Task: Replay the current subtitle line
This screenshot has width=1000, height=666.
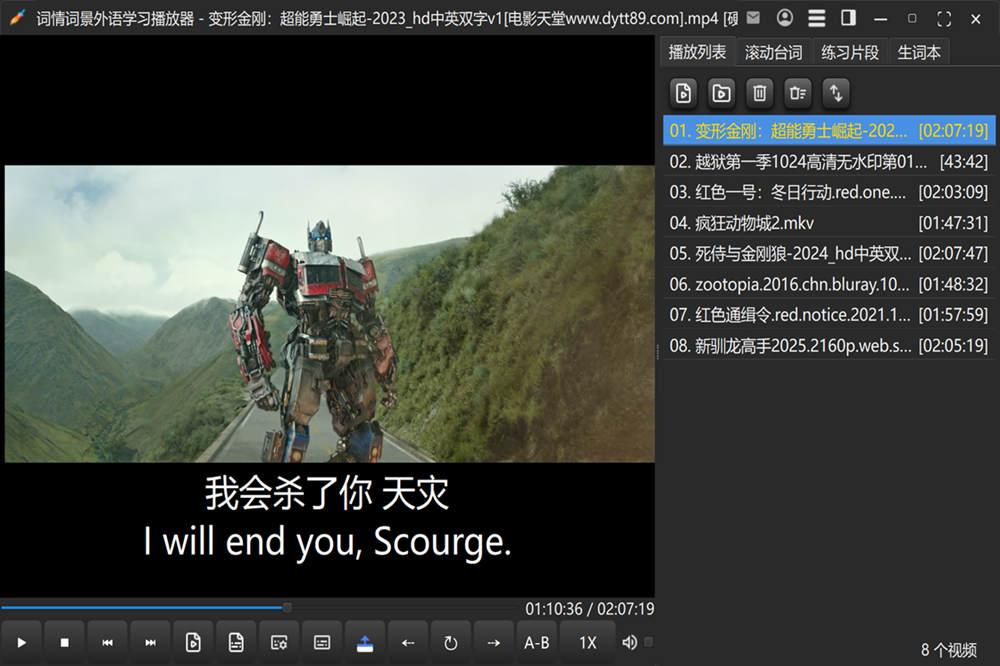Action: 450,642
